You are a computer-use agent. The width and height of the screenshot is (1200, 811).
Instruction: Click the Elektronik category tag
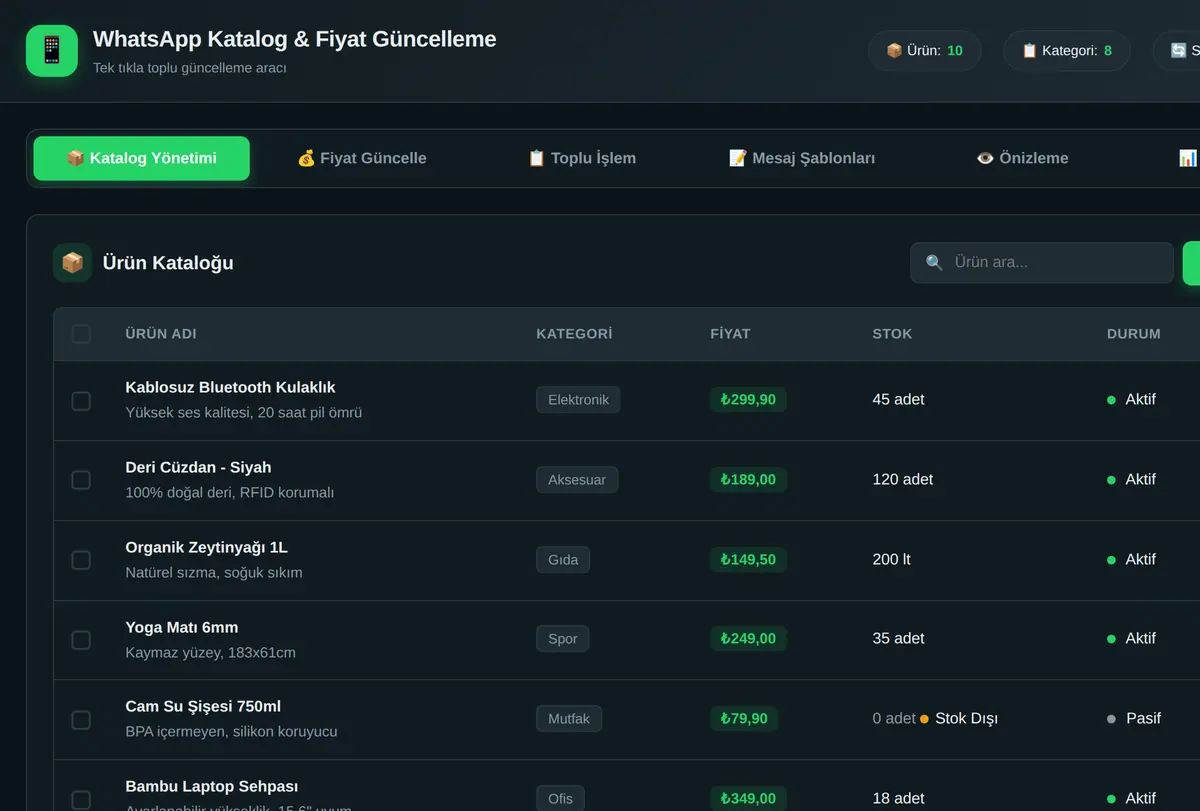578,400
